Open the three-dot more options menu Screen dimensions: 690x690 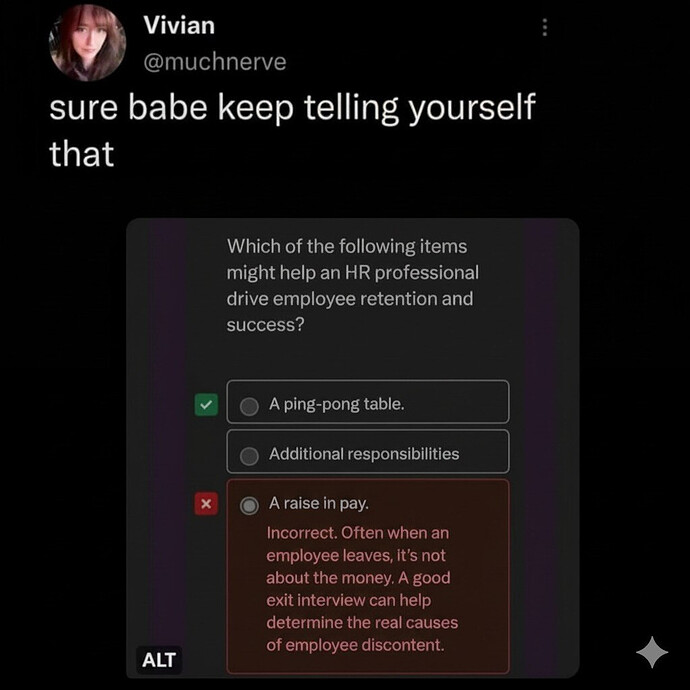pos(545,27)
